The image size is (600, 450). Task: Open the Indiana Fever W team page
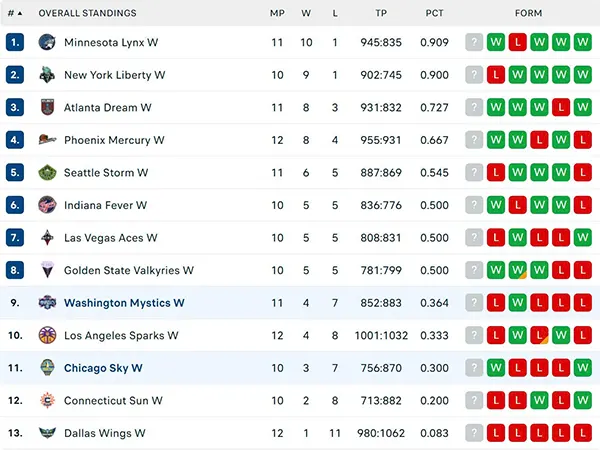click(105, 205)
